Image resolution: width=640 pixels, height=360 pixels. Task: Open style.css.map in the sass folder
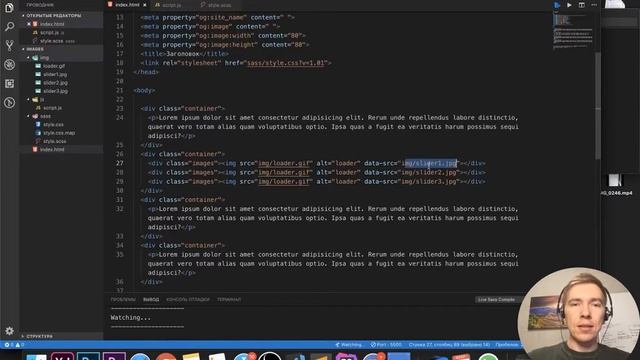click(59, 133)
